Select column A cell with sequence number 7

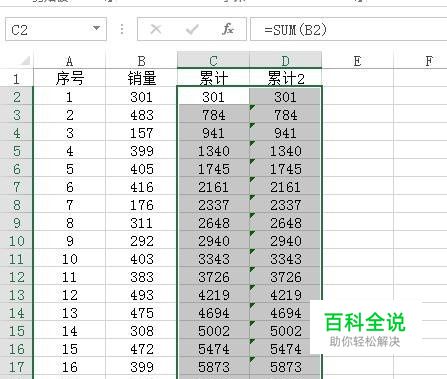69,205
